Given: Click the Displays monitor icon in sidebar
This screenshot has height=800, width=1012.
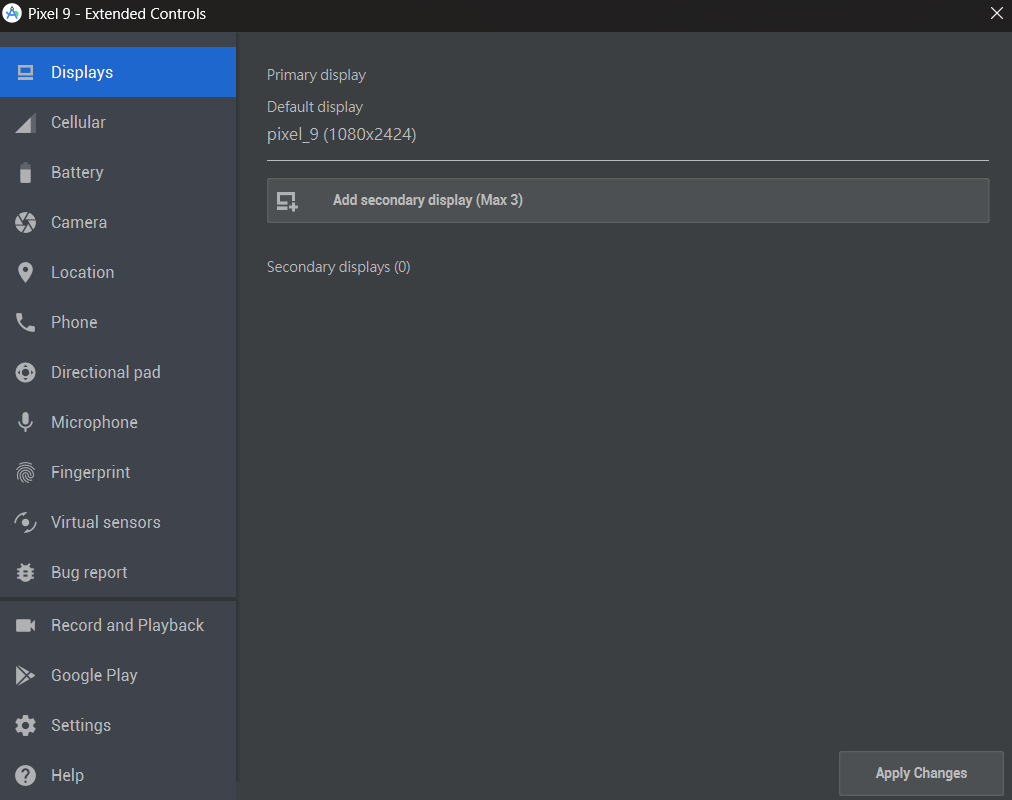Looking at the screenshot, I should coord(25,72).
